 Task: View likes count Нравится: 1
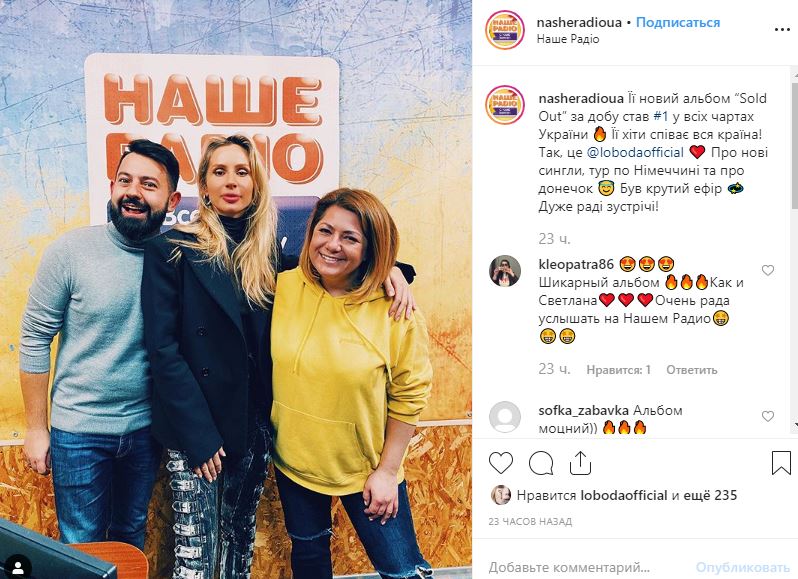pyautogui.click(x=618, y=370)
